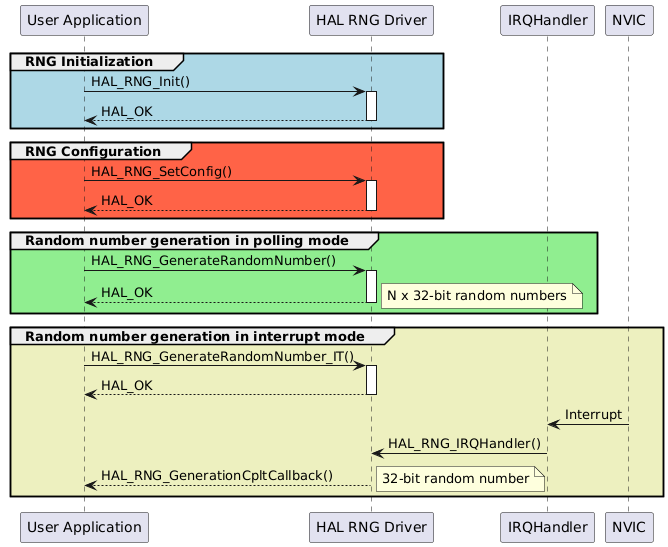Click the activation bar in polling mode group
This screenshot has height=547, width=668.
pyautogui.click(x=371, y=286)
